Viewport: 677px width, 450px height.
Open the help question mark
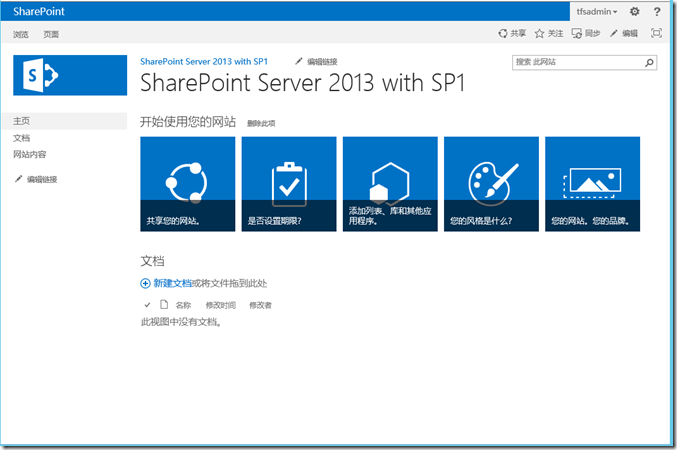point(657,12)
